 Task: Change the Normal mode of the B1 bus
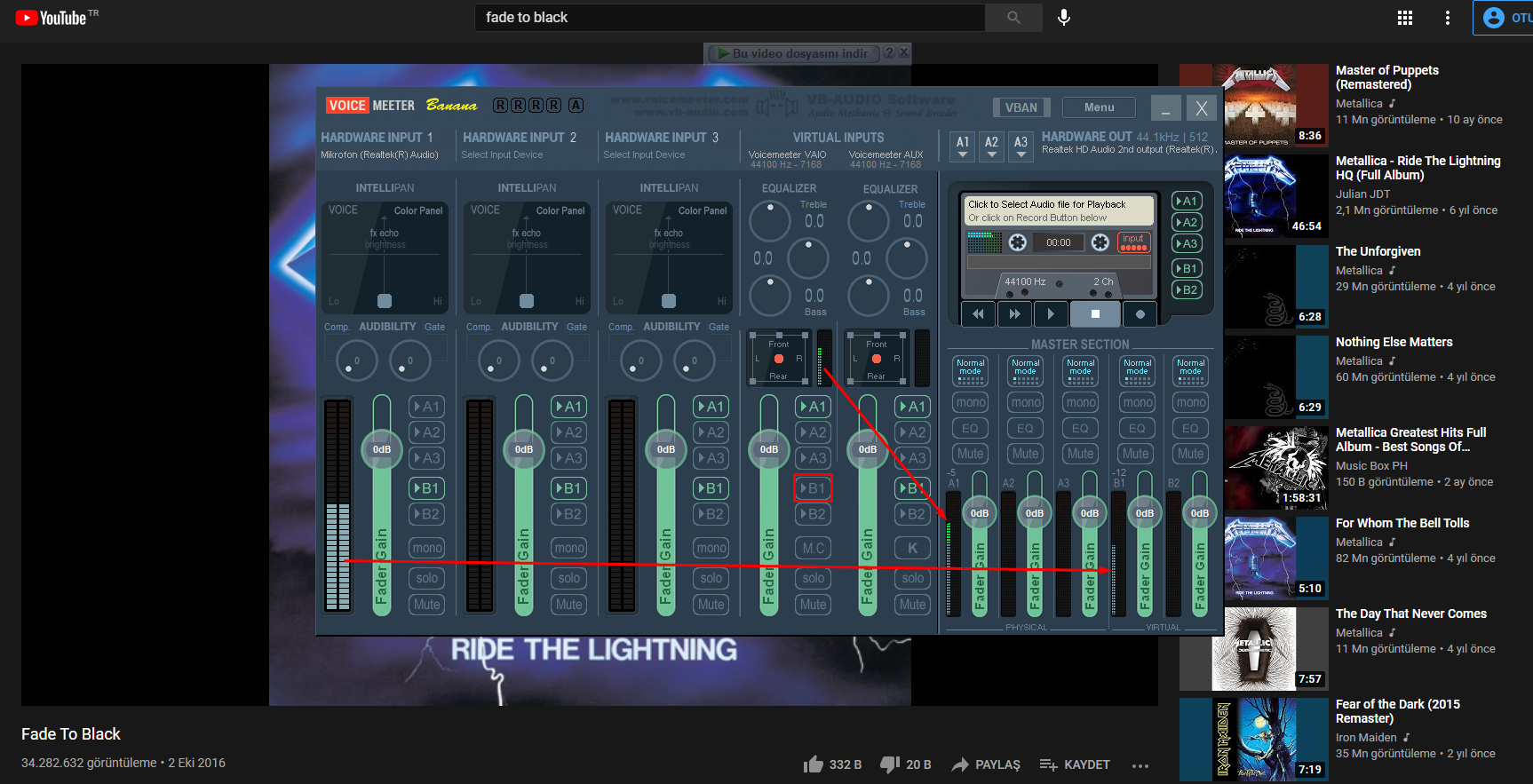pos(1137,371)
